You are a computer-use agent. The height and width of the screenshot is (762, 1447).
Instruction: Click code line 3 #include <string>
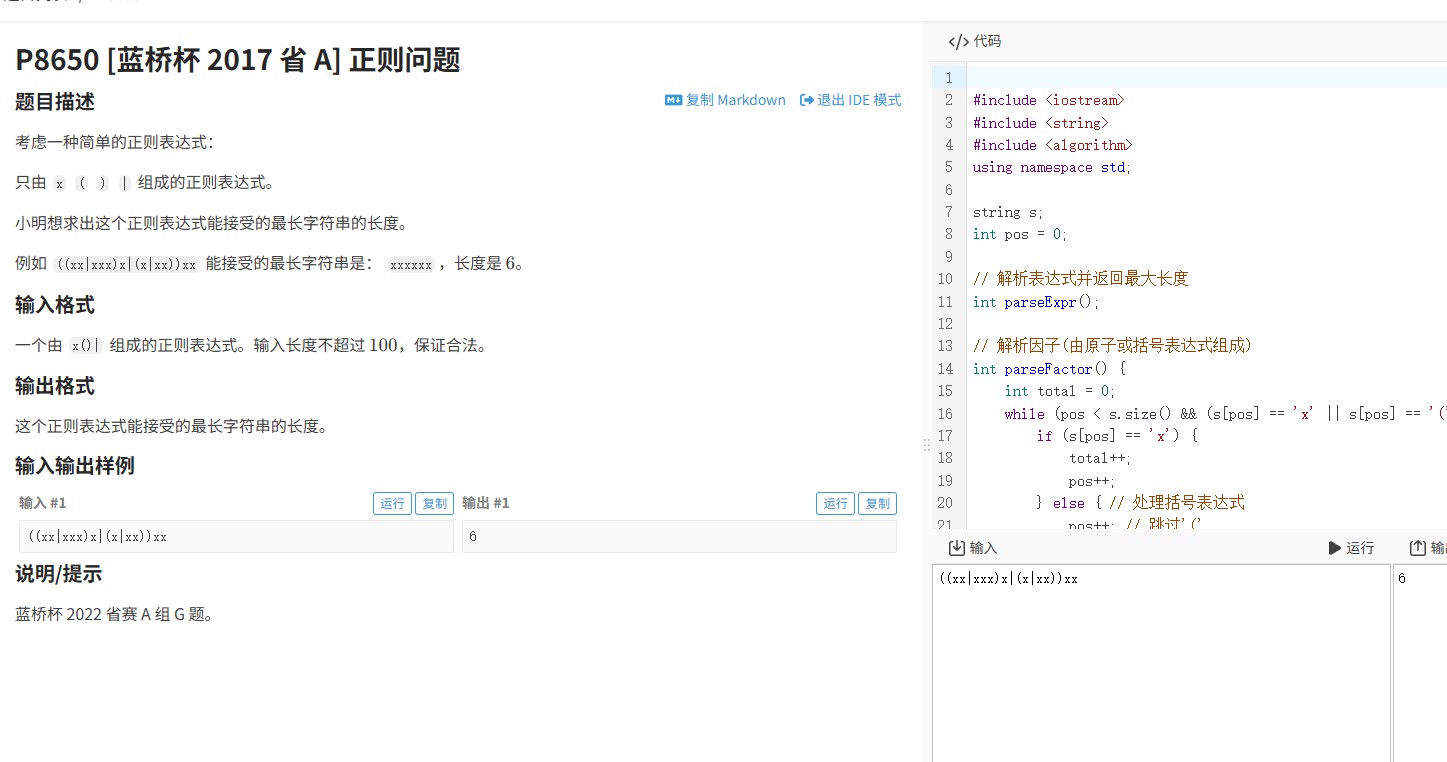point(1040,123)
